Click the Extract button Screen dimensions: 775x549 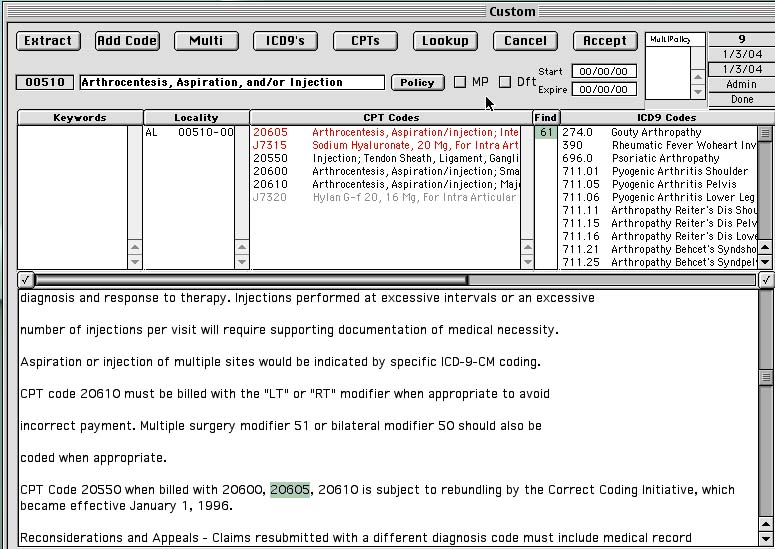(x=48, y=41)
